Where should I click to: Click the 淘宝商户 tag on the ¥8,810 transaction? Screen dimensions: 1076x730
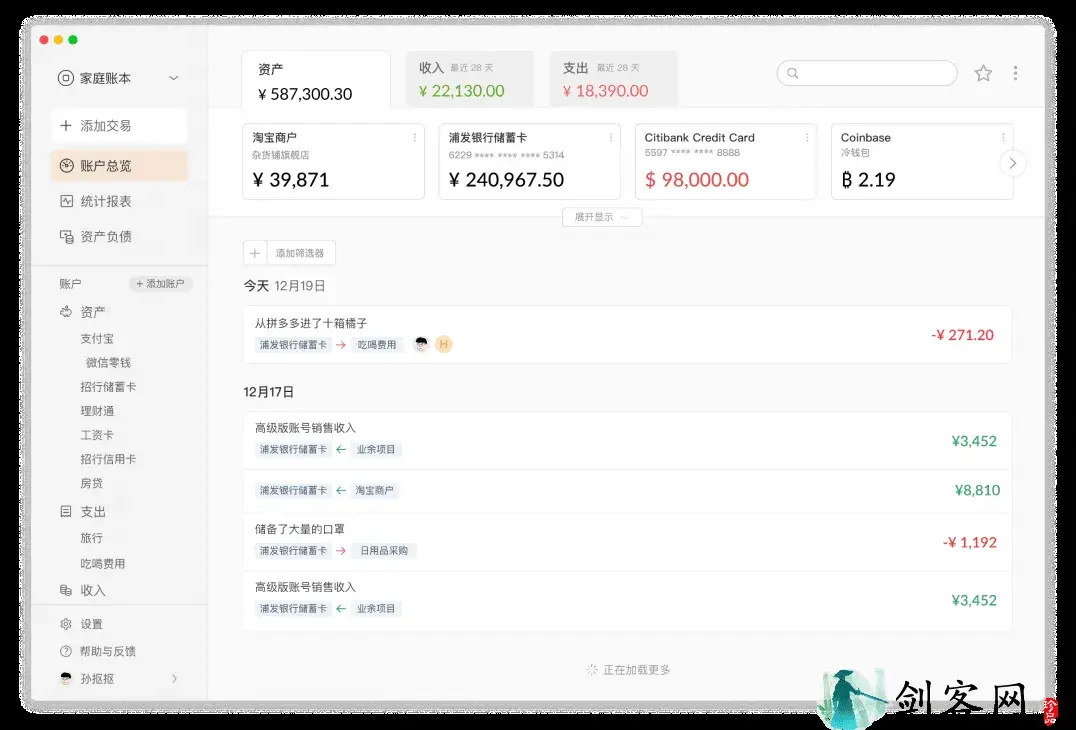pyautogui.click(x=374, y=491)
